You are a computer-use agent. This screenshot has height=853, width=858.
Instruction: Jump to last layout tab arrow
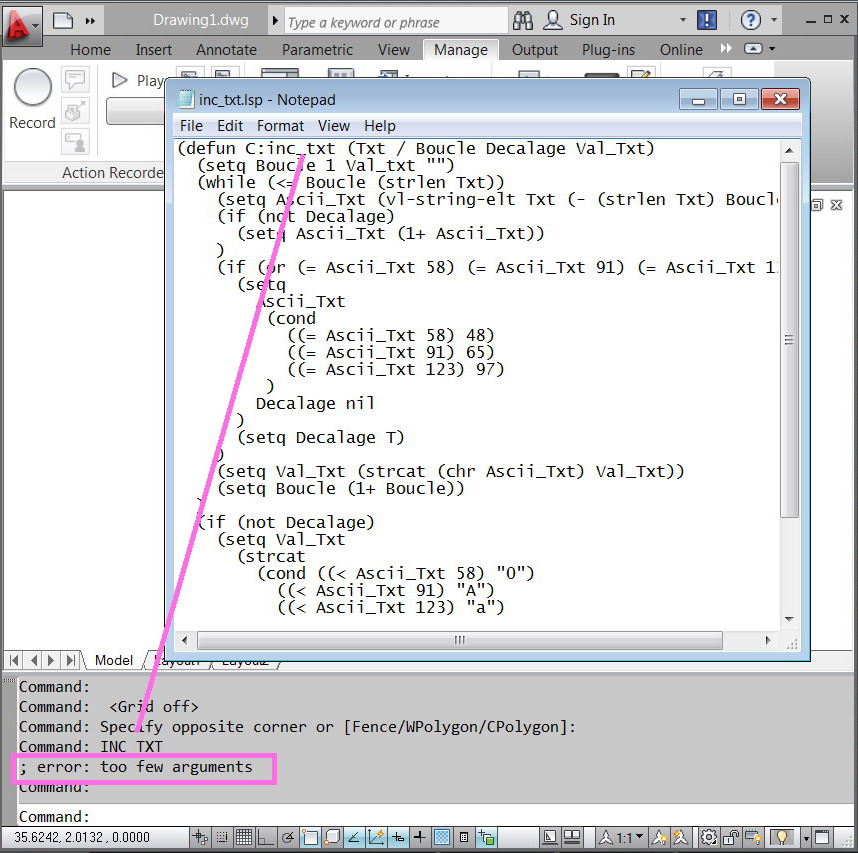coord(70,660)
